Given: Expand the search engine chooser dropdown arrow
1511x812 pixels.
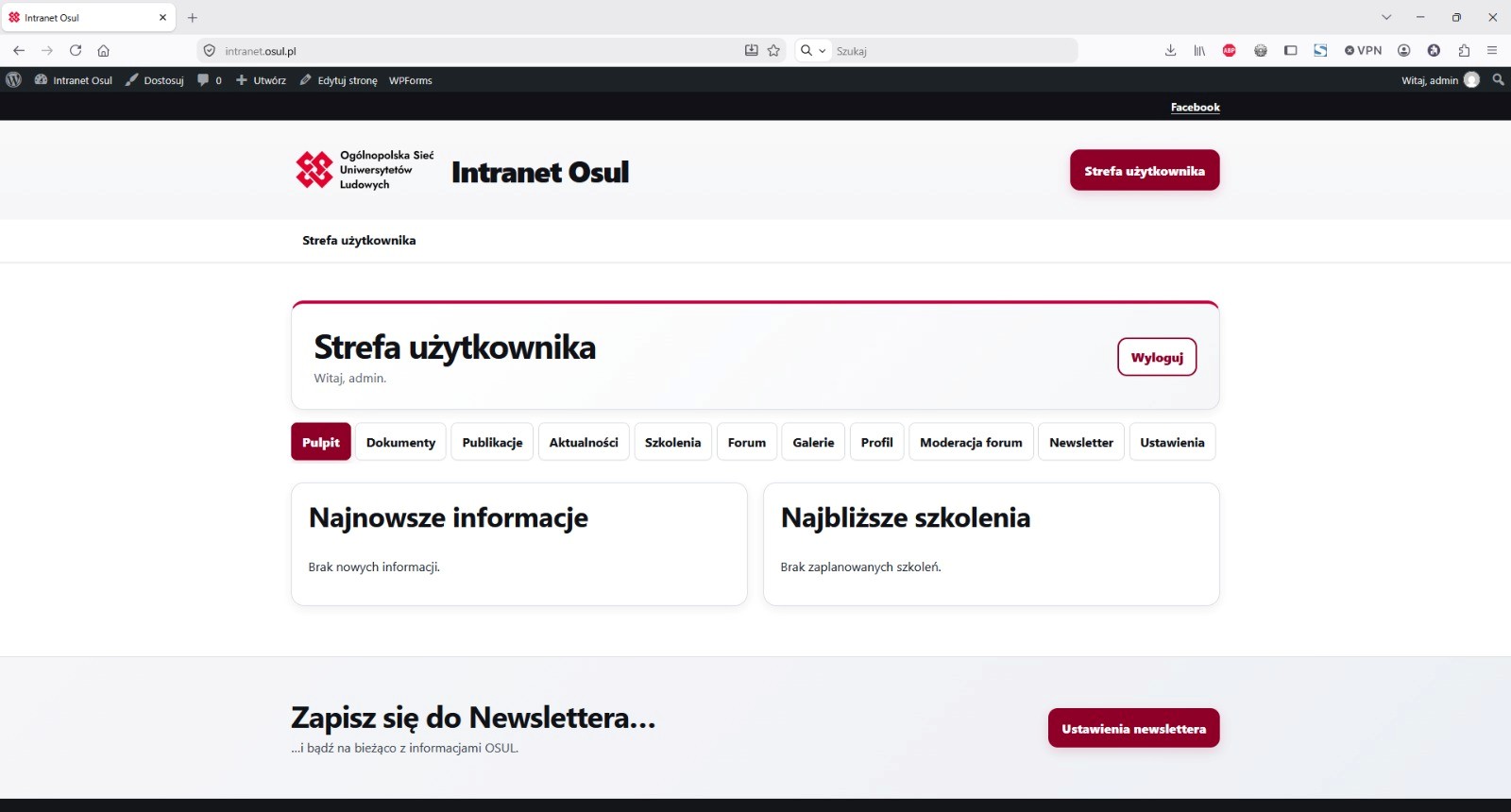Looking at the screenshot, I should [x=823, y=51].
